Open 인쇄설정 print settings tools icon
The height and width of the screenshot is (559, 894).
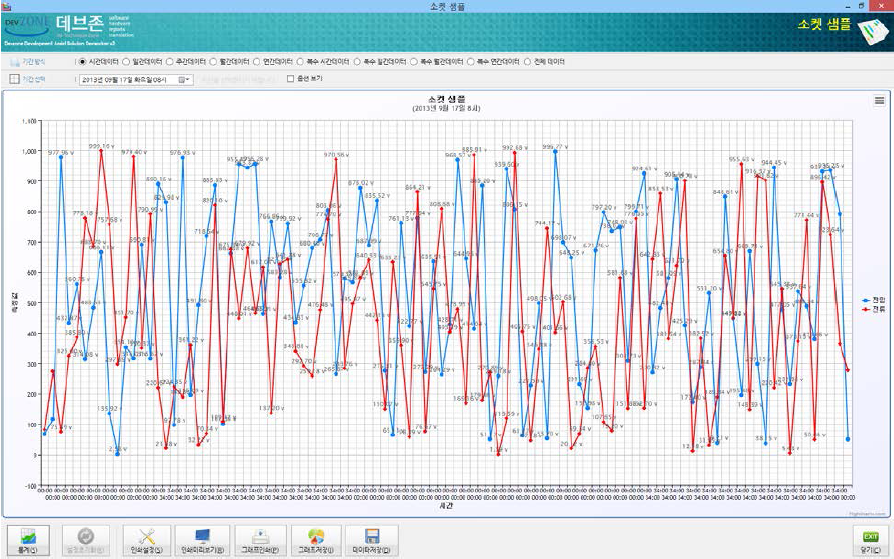[x=147, y=540]
